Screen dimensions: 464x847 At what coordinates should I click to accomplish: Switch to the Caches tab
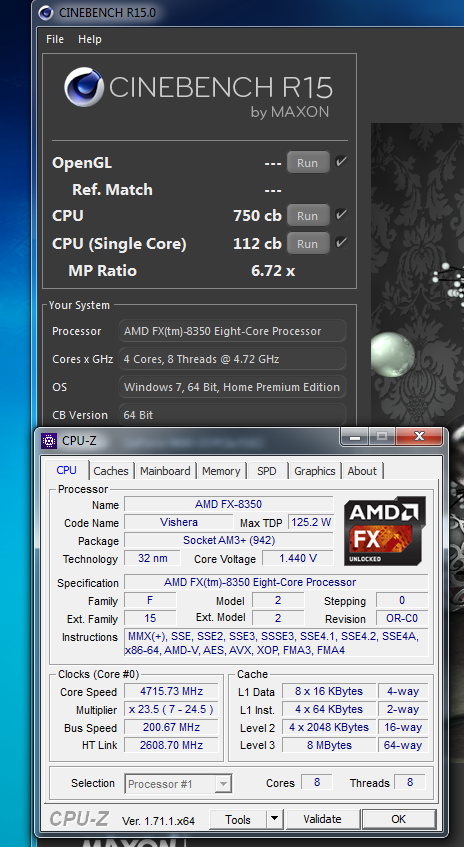111,471
